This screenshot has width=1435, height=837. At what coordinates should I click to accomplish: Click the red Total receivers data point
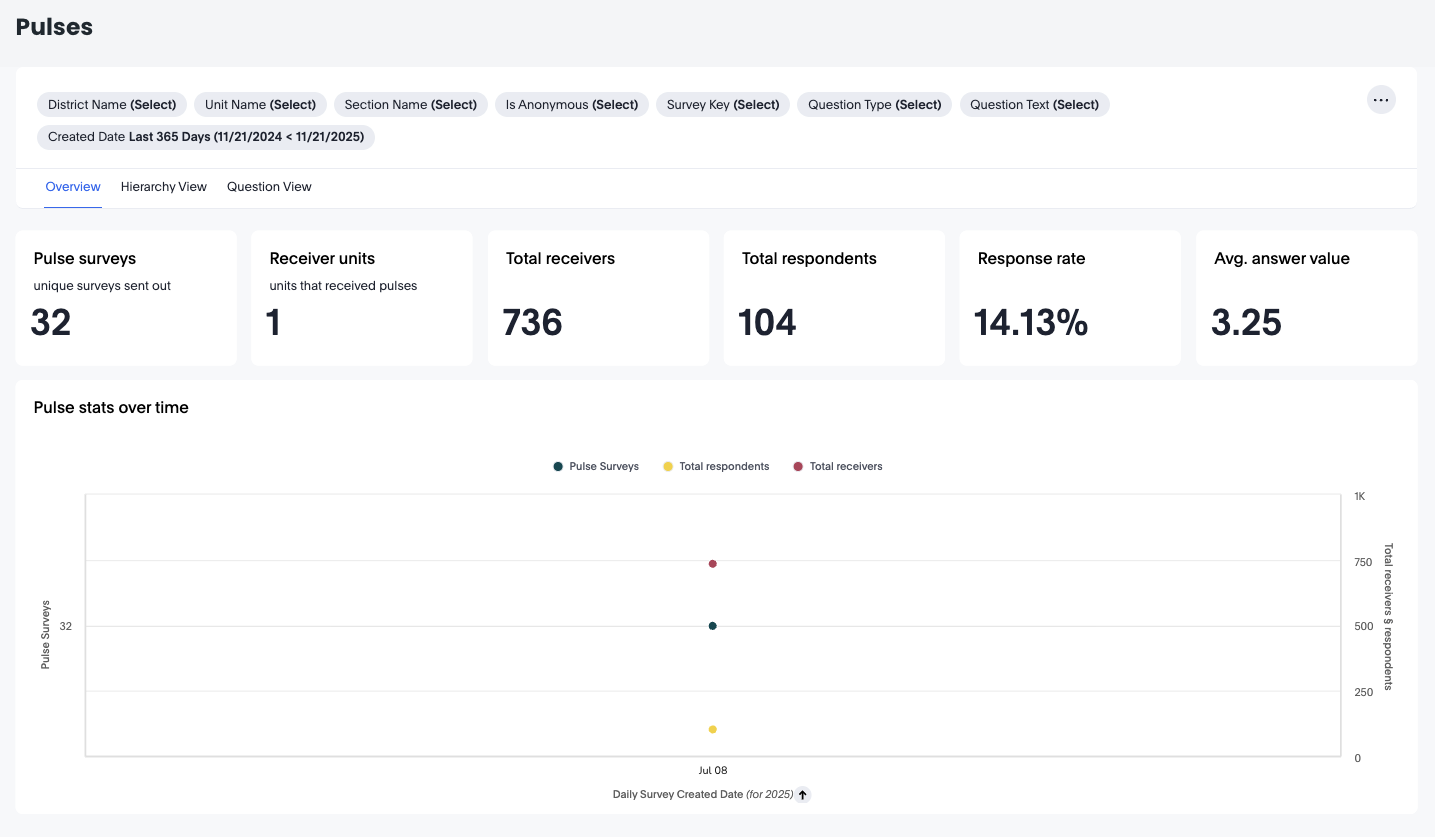pyautogui.click(x=713, y=564)
